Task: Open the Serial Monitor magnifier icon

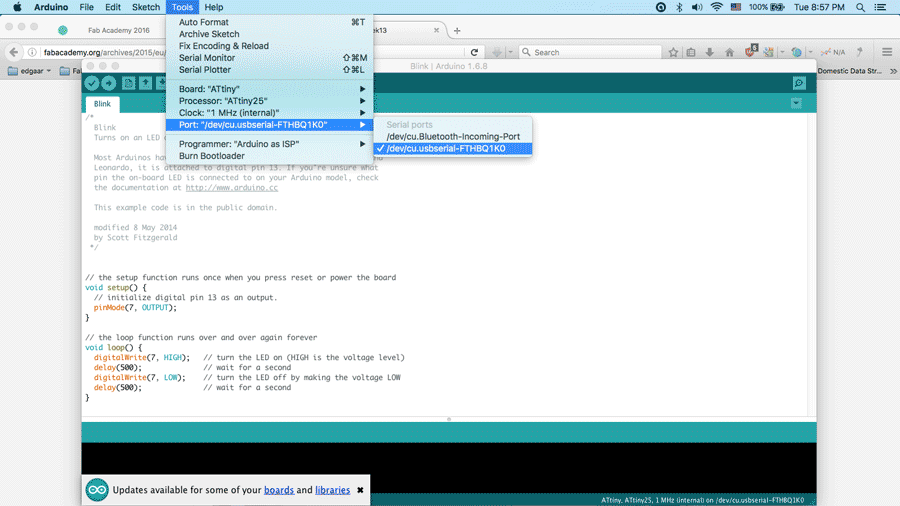Action: (799, 83)
